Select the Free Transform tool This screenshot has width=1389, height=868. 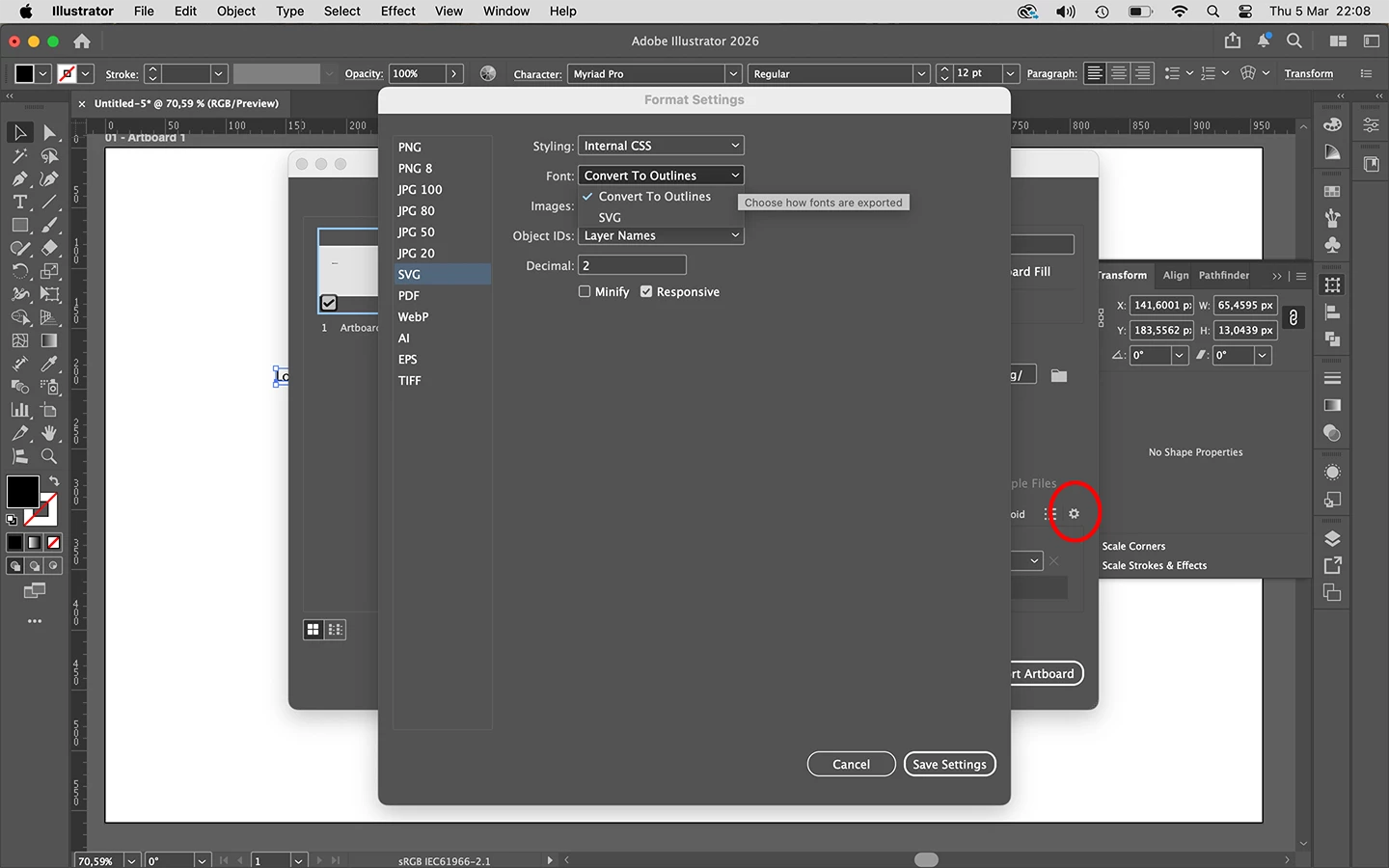(x=50, y=294)
